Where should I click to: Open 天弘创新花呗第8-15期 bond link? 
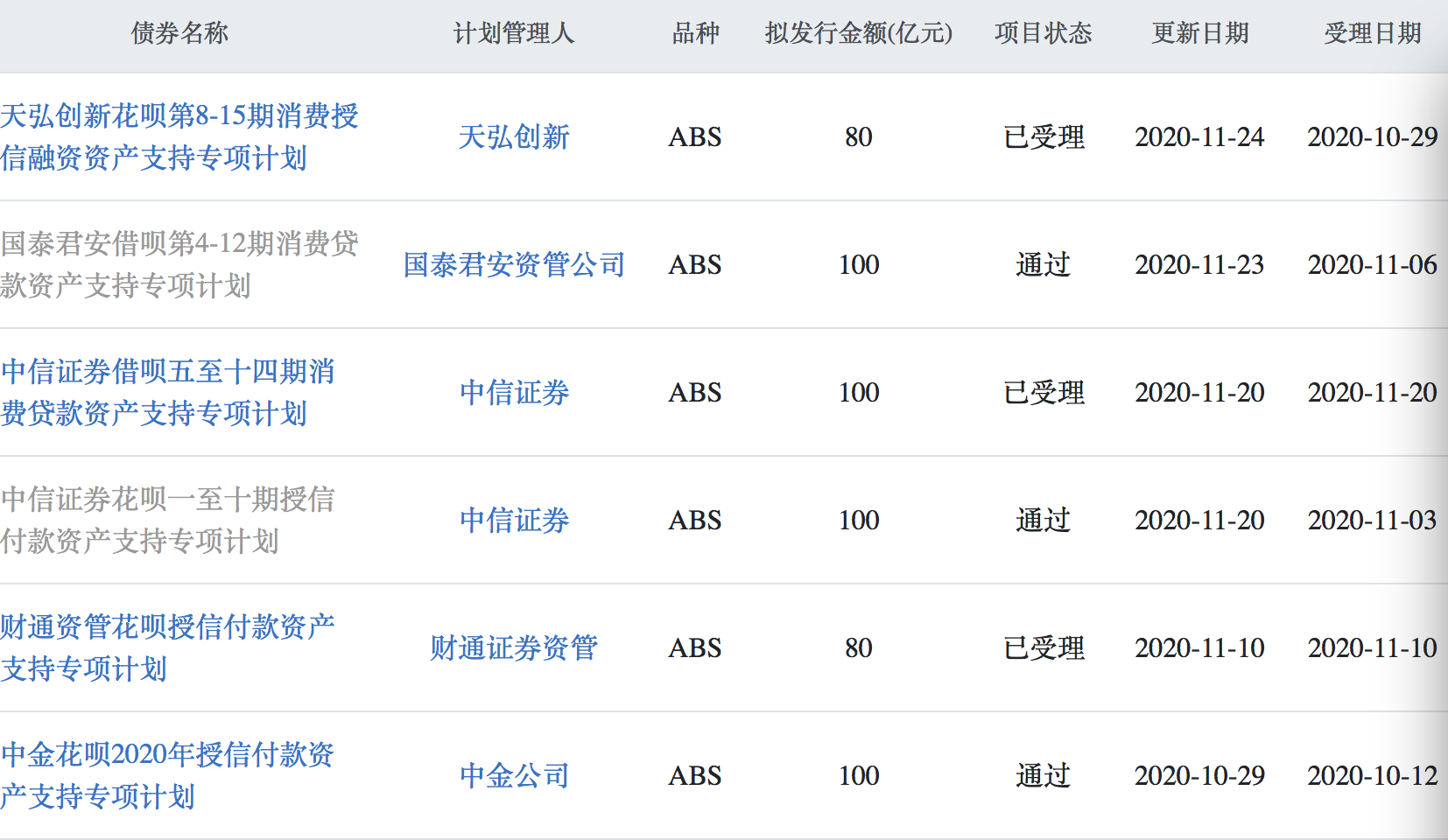click(x=179, y=136)
